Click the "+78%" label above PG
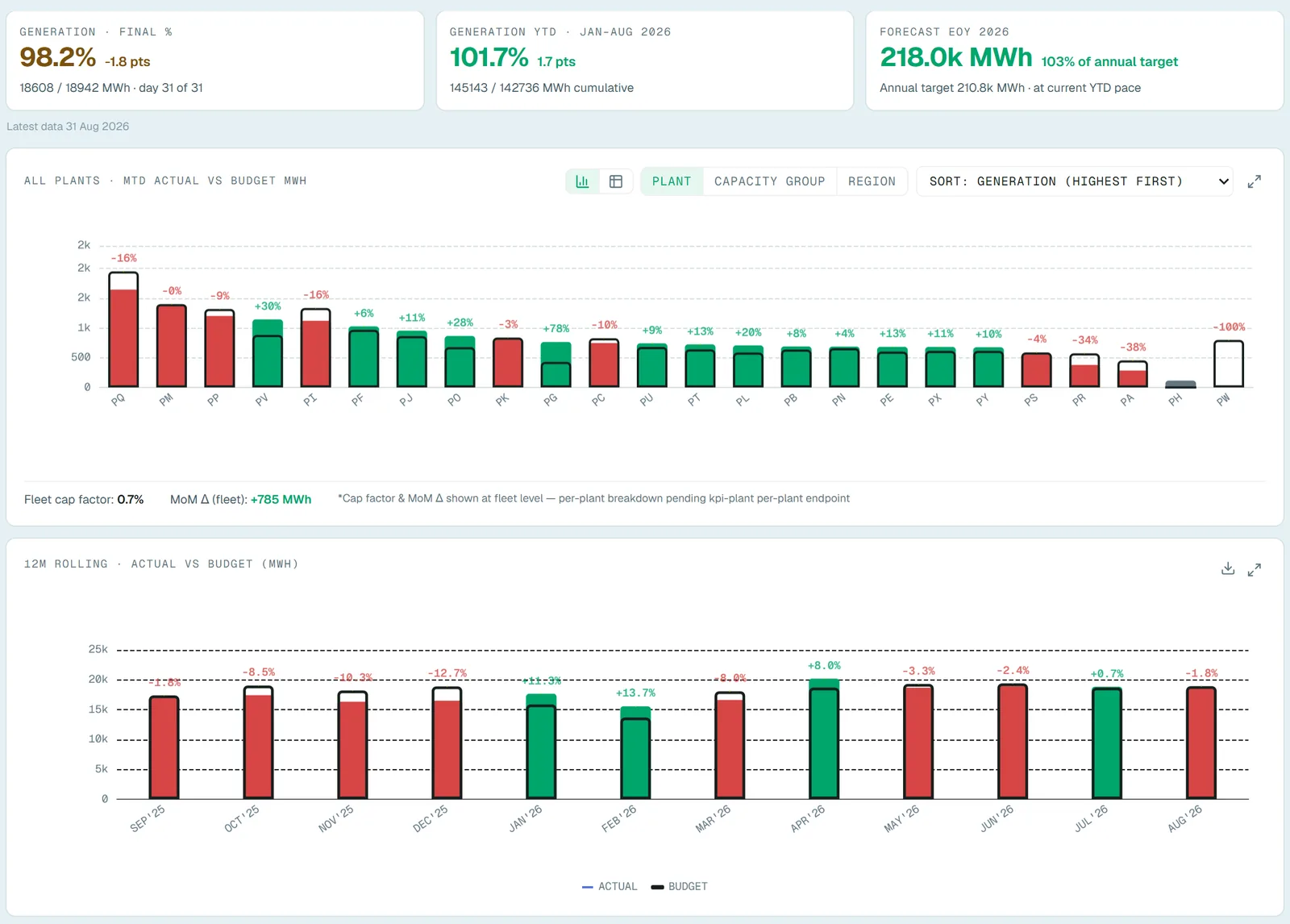This screenshot has width=1290, height=924. [556, 329]
